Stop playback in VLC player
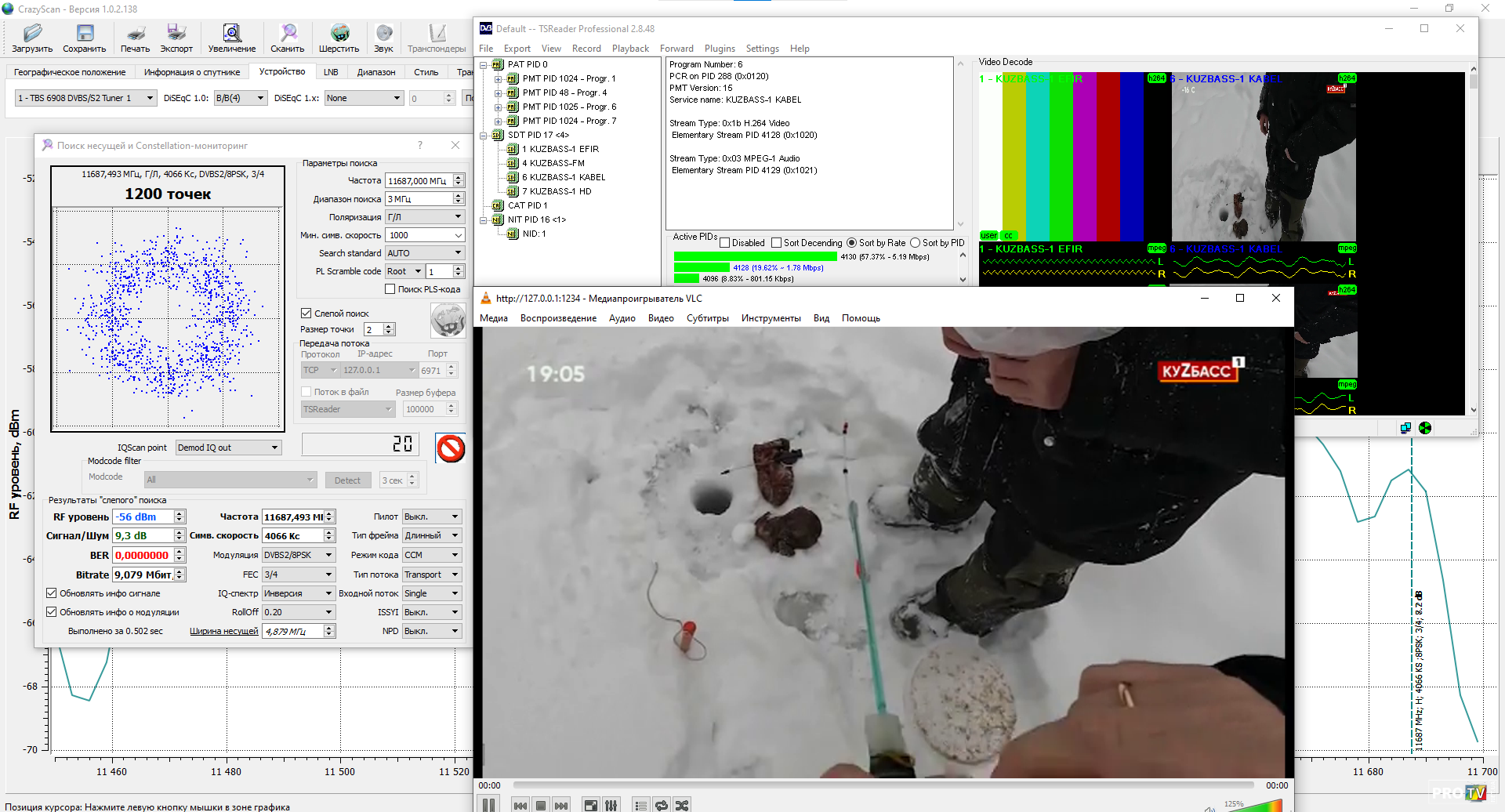The image size is (1505, 812). (540, 805)
